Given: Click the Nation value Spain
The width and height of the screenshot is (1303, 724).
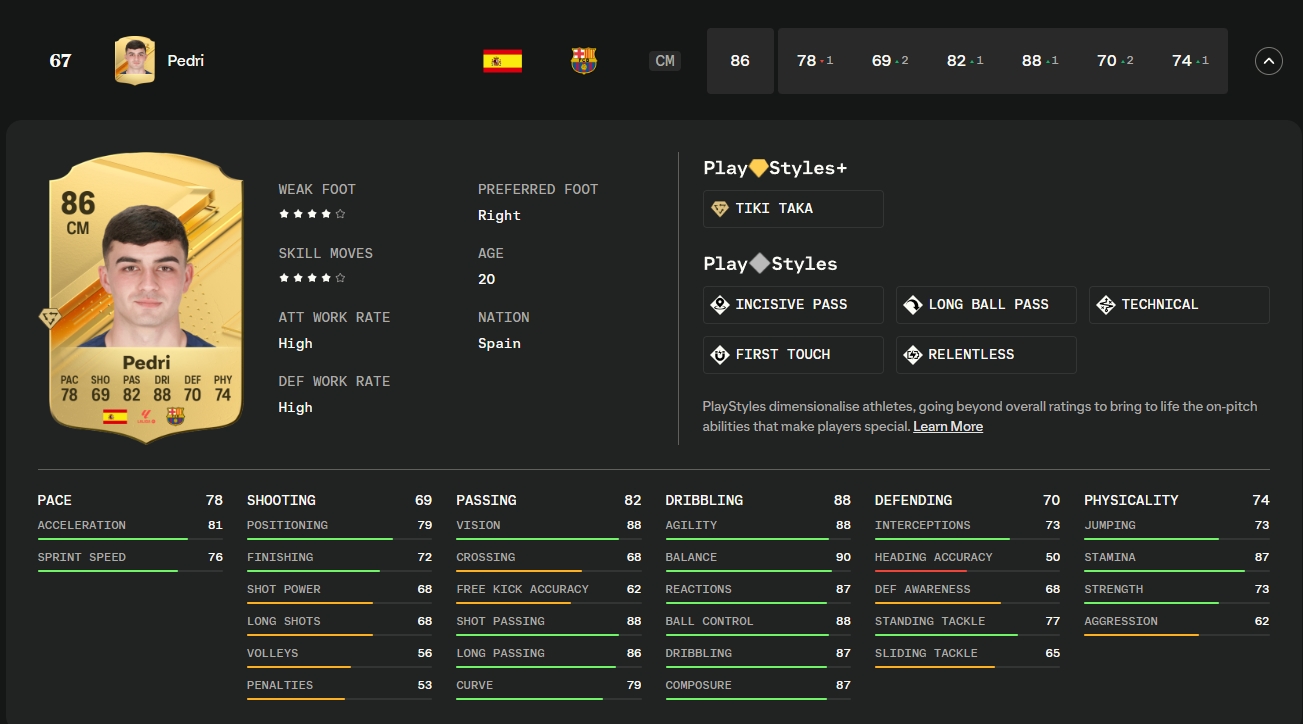Looking at the screenshot, I should click(499, 343).
